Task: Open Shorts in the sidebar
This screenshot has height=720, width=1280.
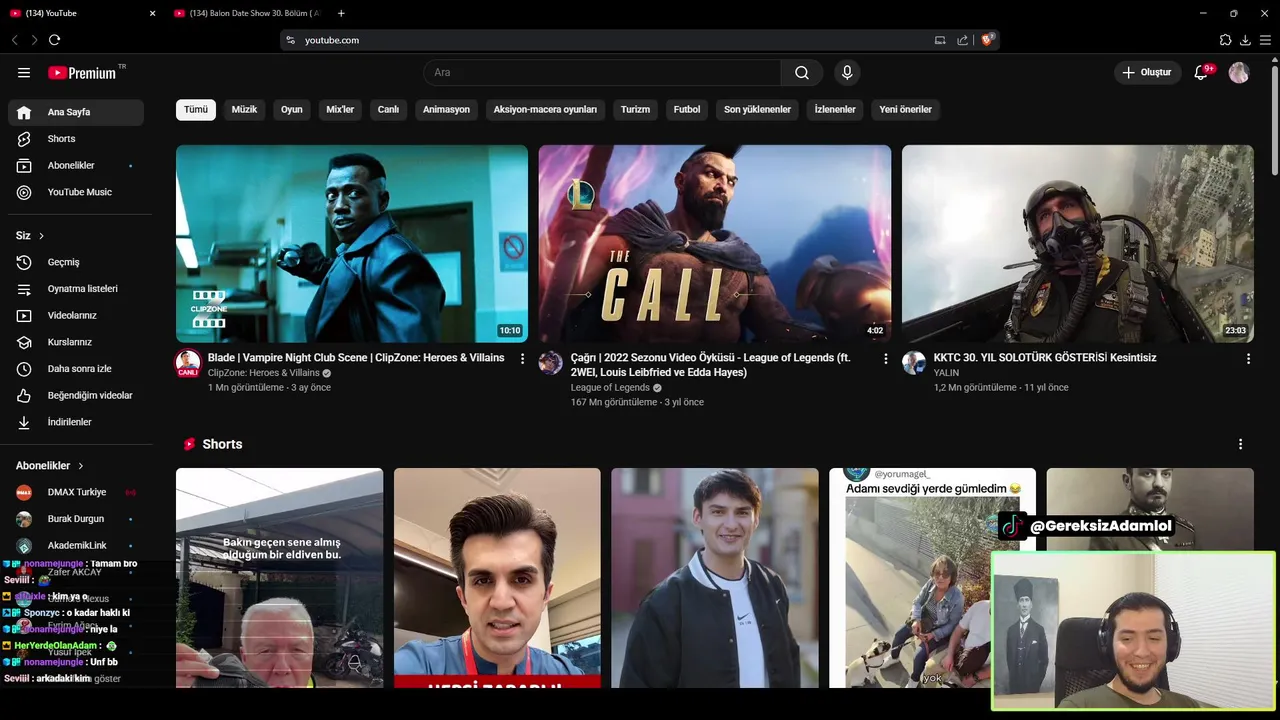Action: tap(76, 139)
